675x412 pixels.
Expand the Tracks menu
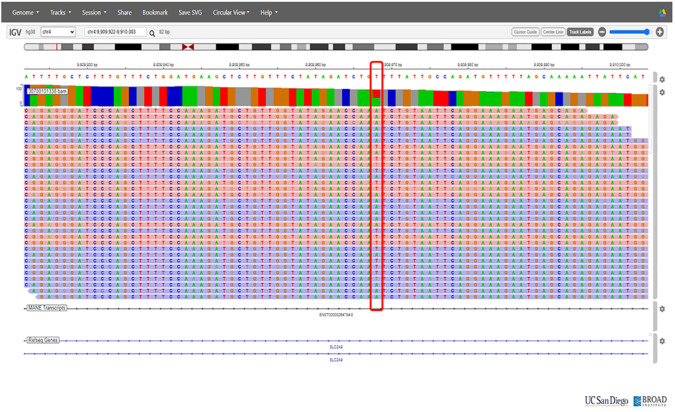[60, 13]
